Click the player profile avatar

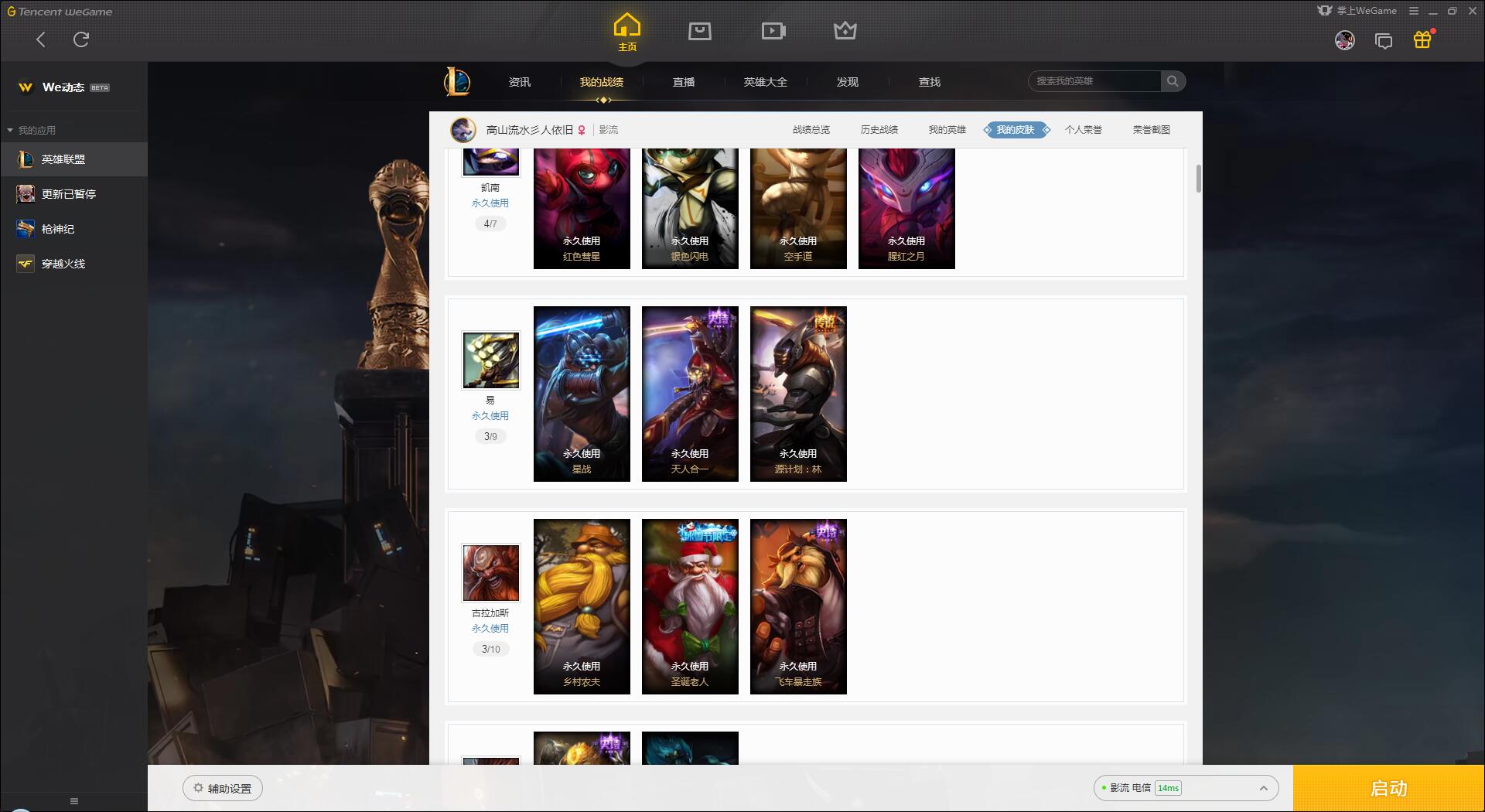tap(463, 130)
